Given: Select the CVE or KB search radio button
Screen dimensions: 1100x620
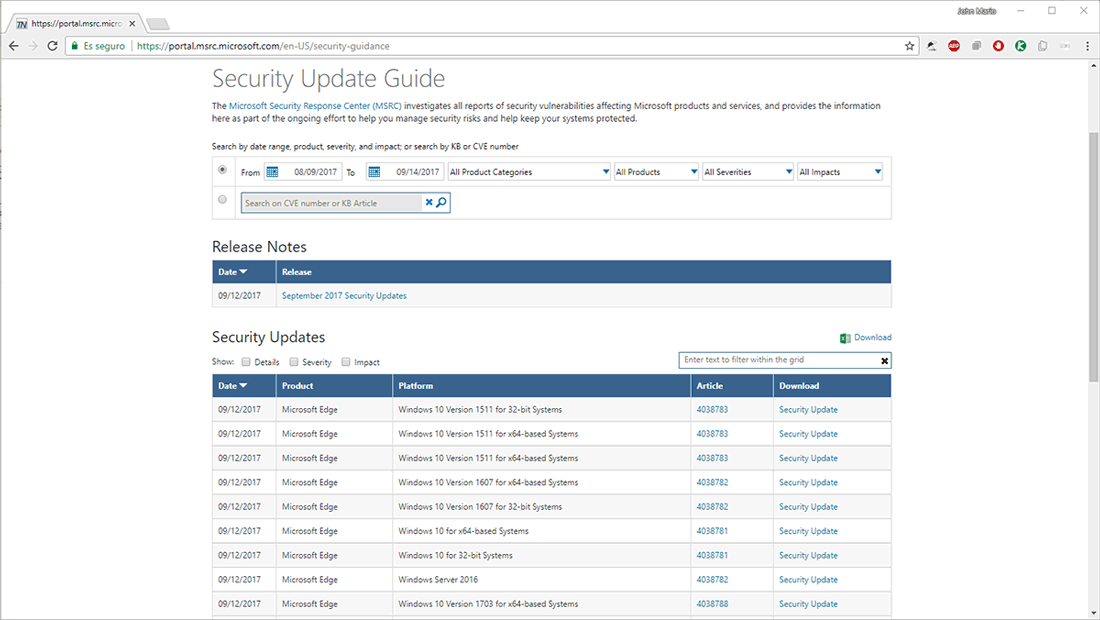Looking at the screenshot, I should point(222,200).
